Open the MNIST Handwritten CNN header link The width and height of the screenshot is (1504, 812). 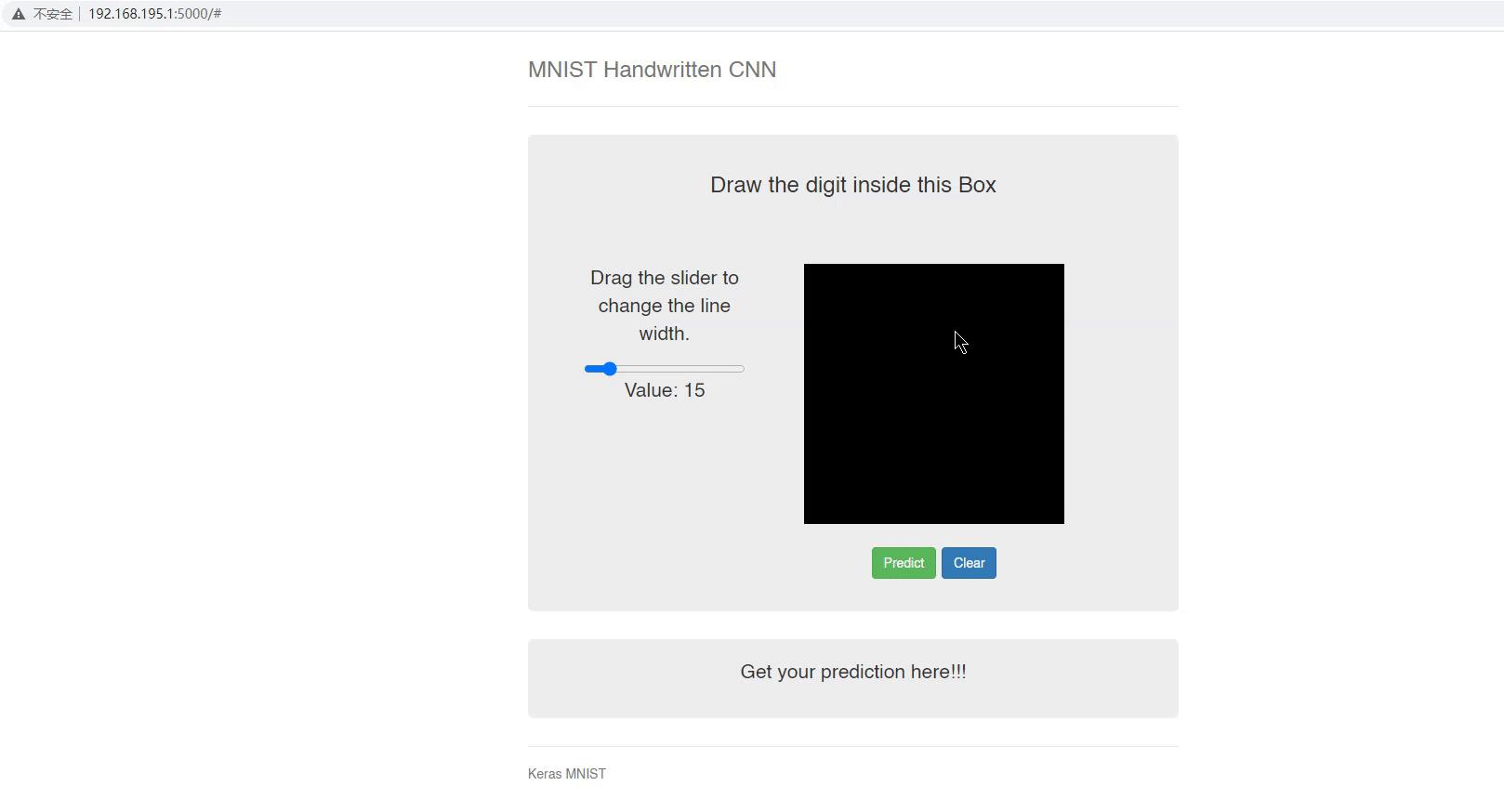[x=652, y=70]
